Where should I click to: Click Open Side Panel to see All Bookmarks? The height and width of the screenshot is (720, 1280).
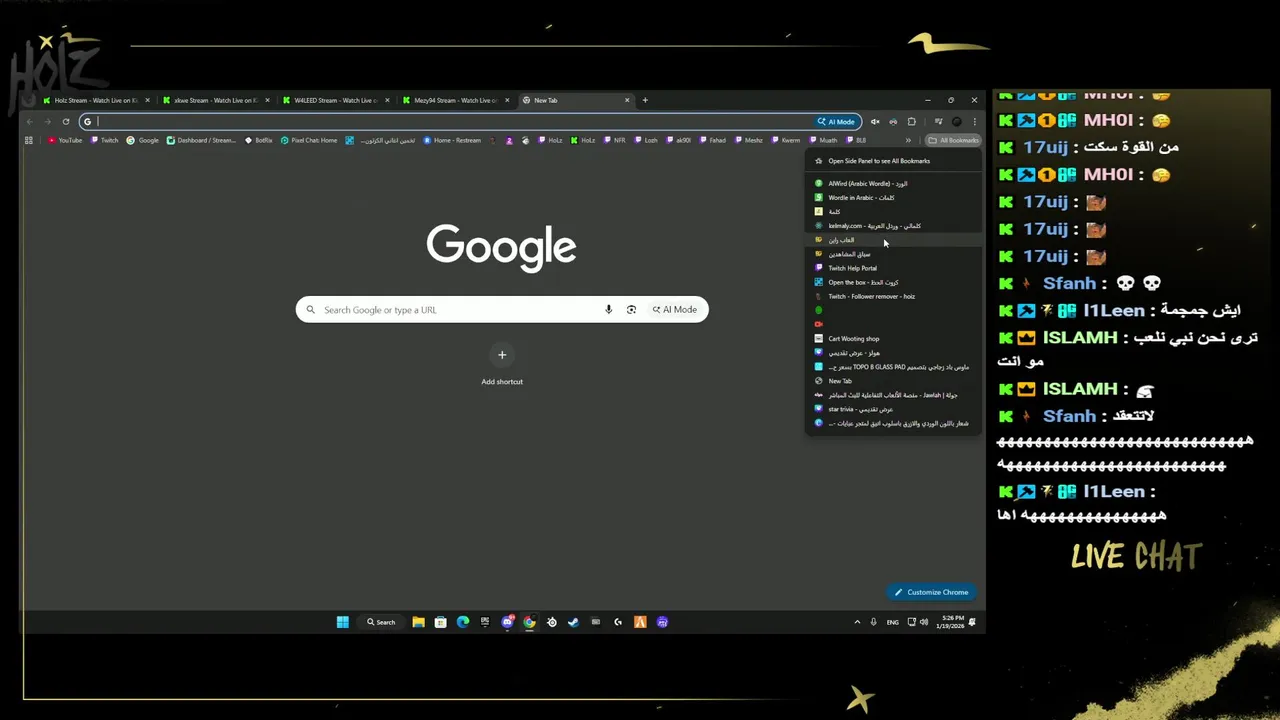tap(894, 161)
